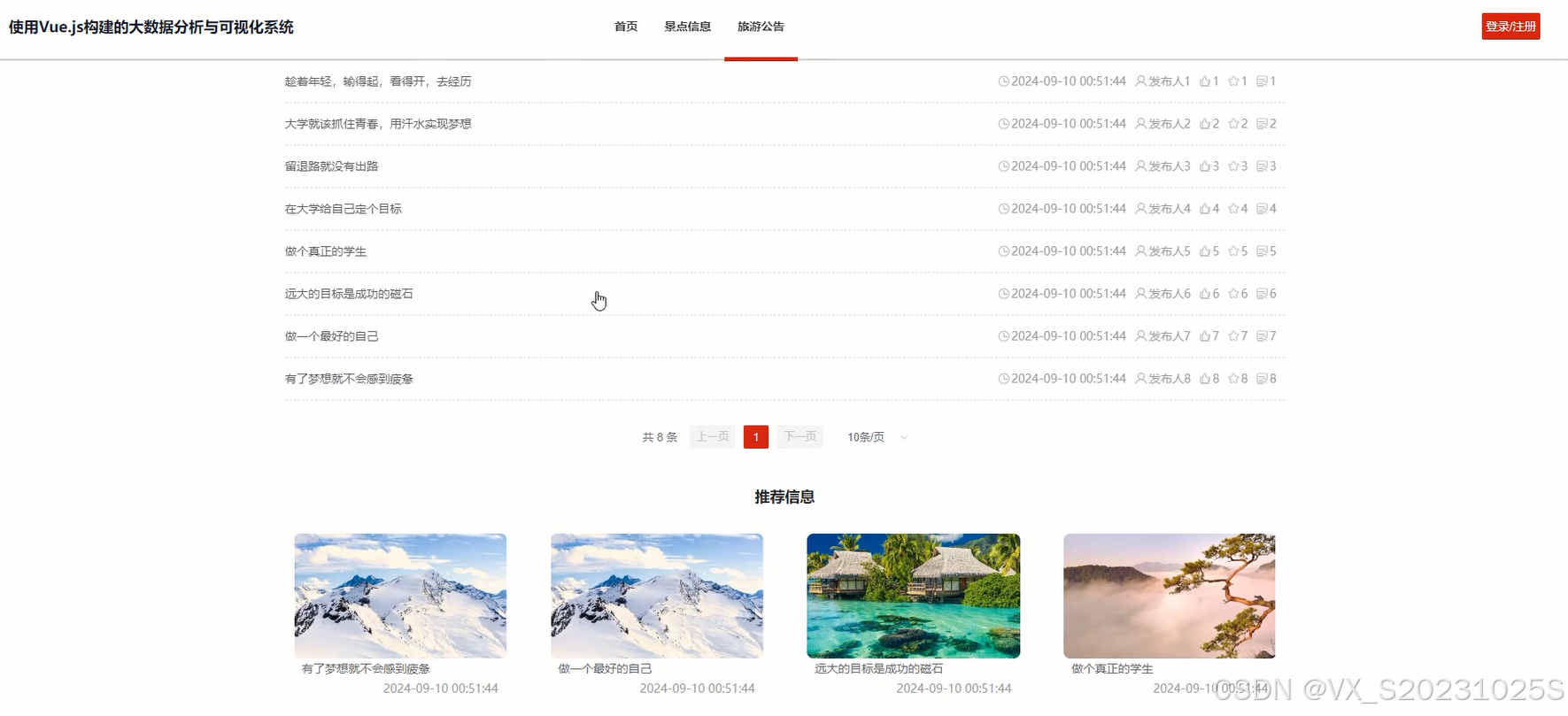Click comment icon on 发布人7 row
This screenshot has height=716, width=1568.
coord(1262,336)
